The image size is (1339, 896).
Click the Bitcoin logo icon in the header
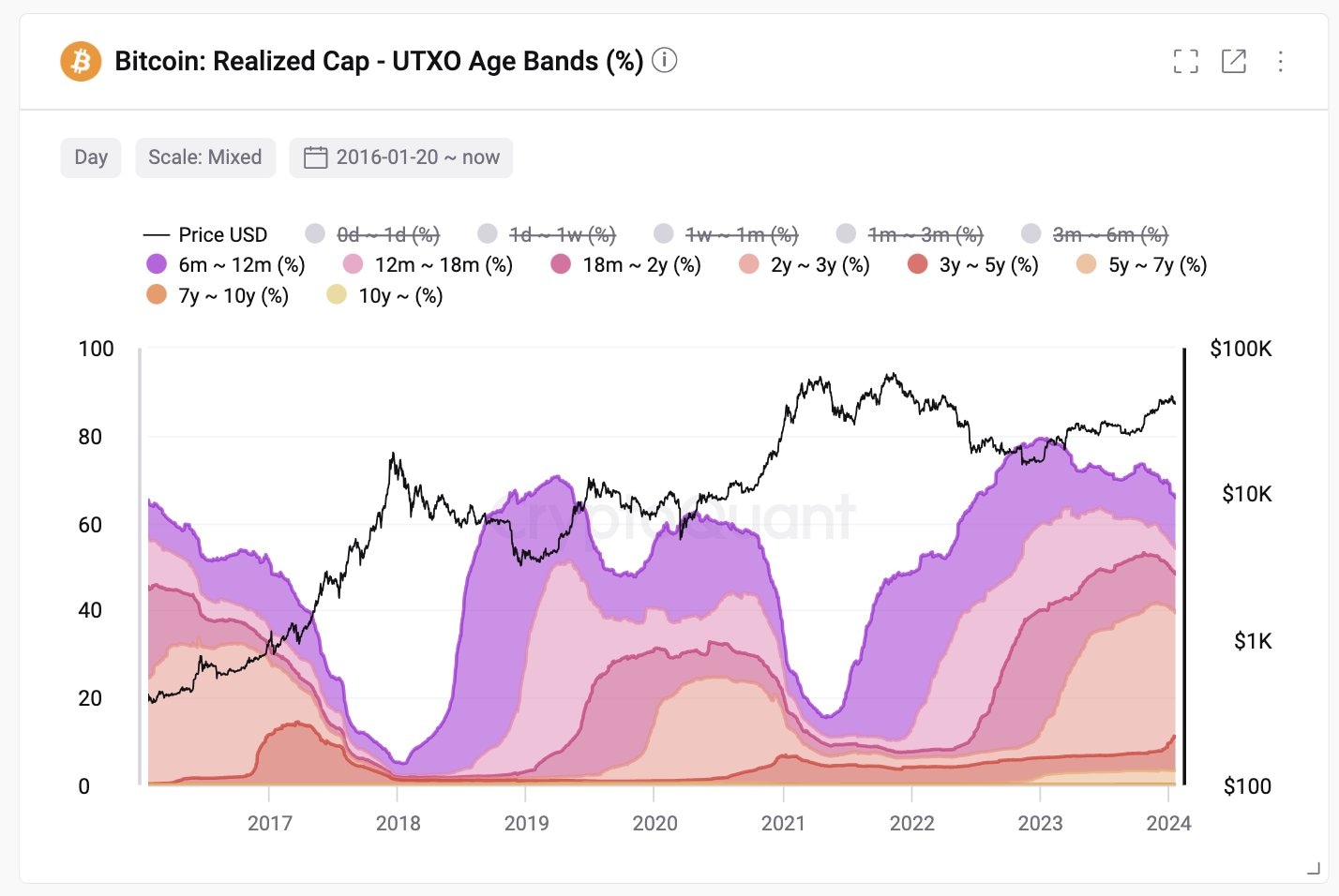[x=81, y=61]
